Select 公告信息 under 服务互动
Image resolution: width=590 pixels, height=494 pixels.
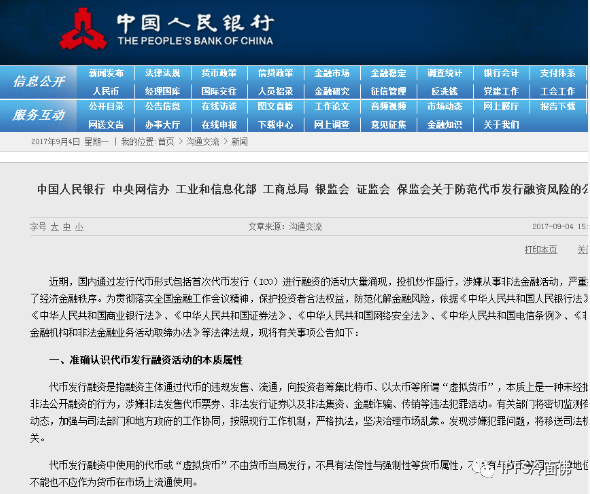click(x=163, y=106)
